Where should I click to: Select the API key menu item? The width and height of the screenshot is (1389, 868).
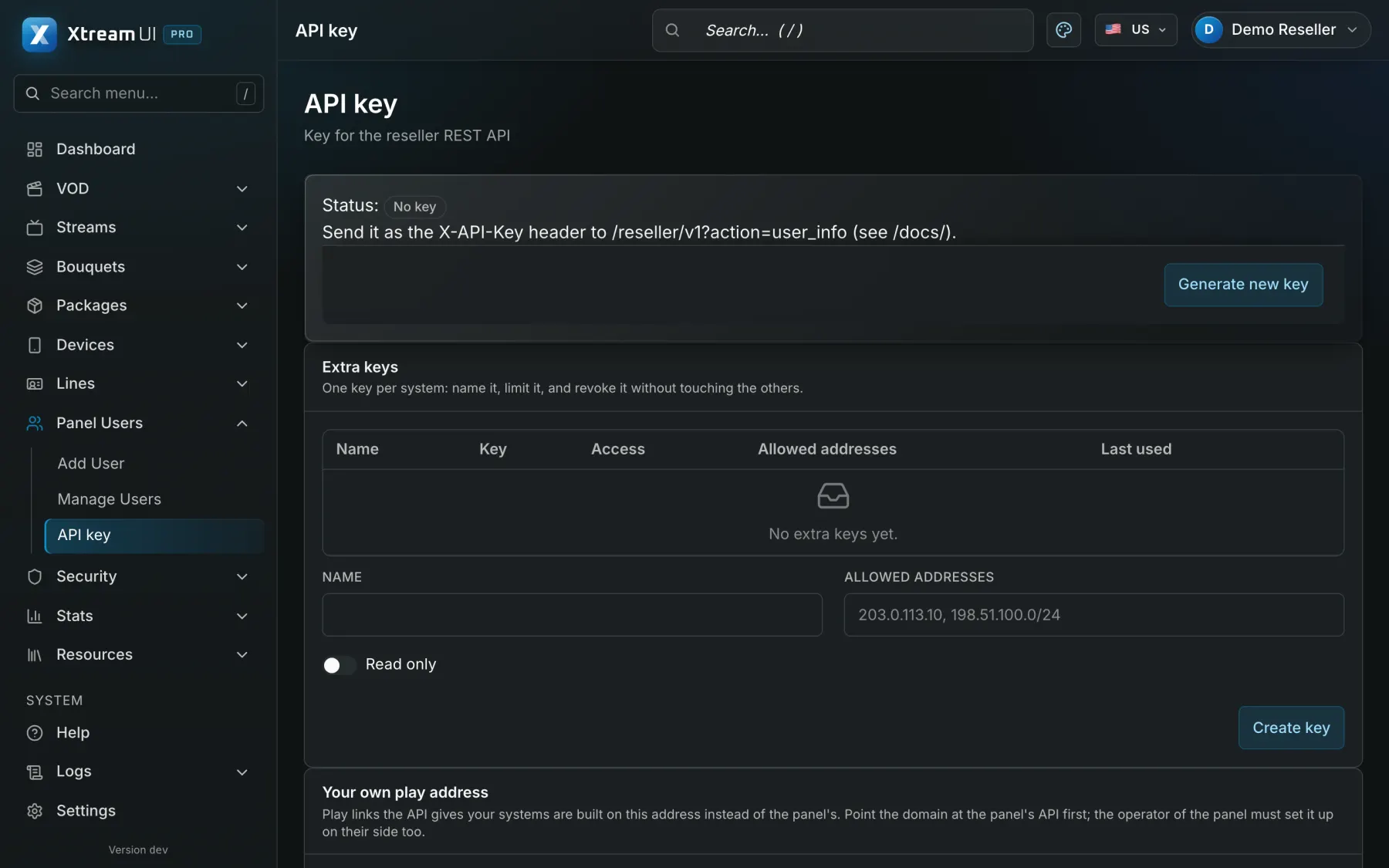point(154,535)
